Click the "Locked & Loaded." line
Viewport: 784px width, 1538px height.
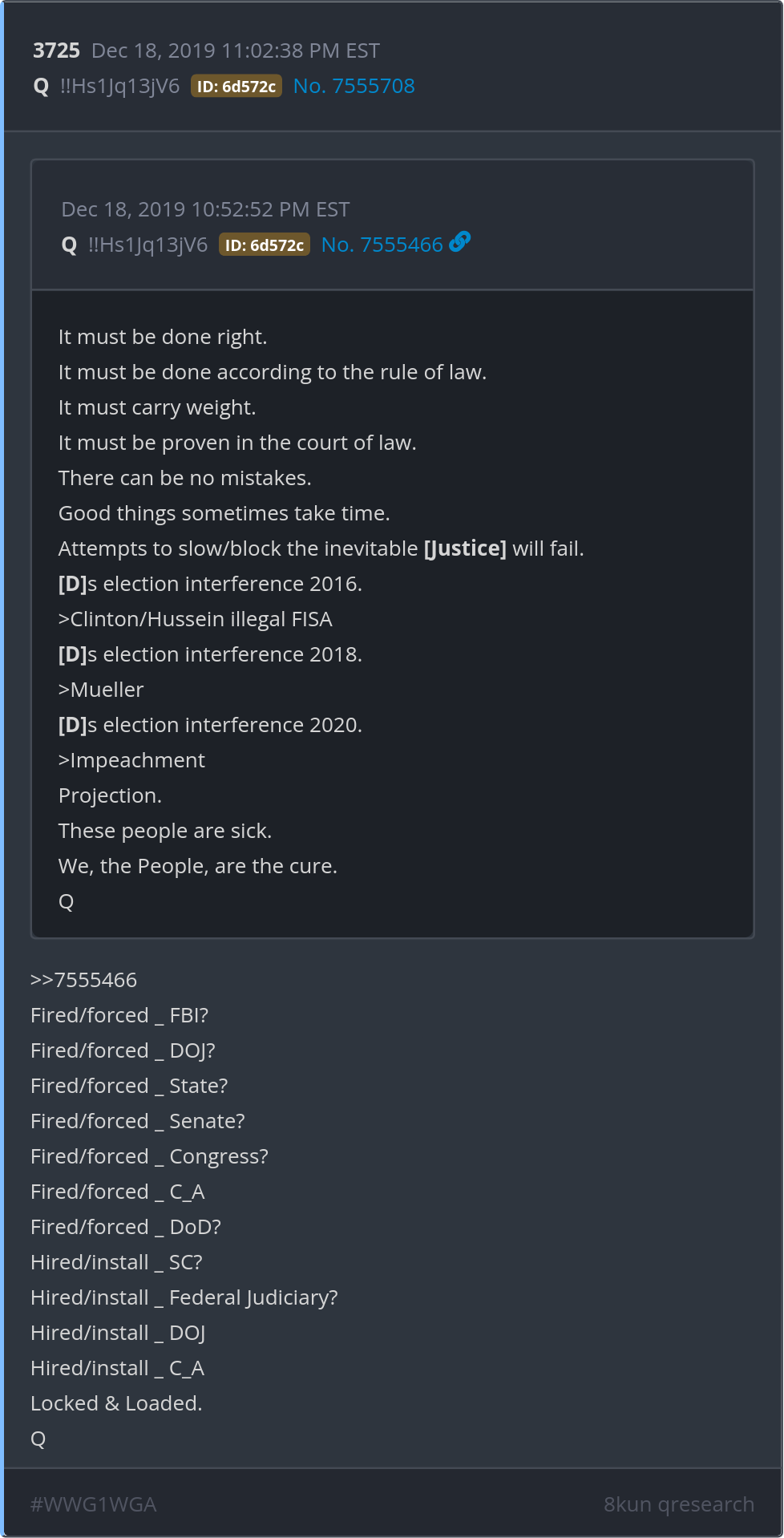(x=116, y=1403)
